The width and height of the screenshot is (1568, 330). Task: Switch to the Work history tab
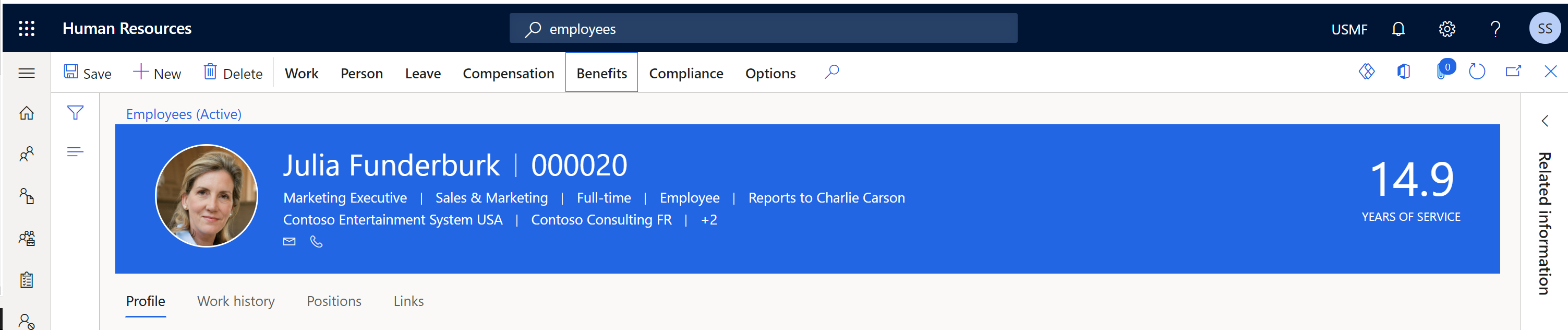coord(236,301)
